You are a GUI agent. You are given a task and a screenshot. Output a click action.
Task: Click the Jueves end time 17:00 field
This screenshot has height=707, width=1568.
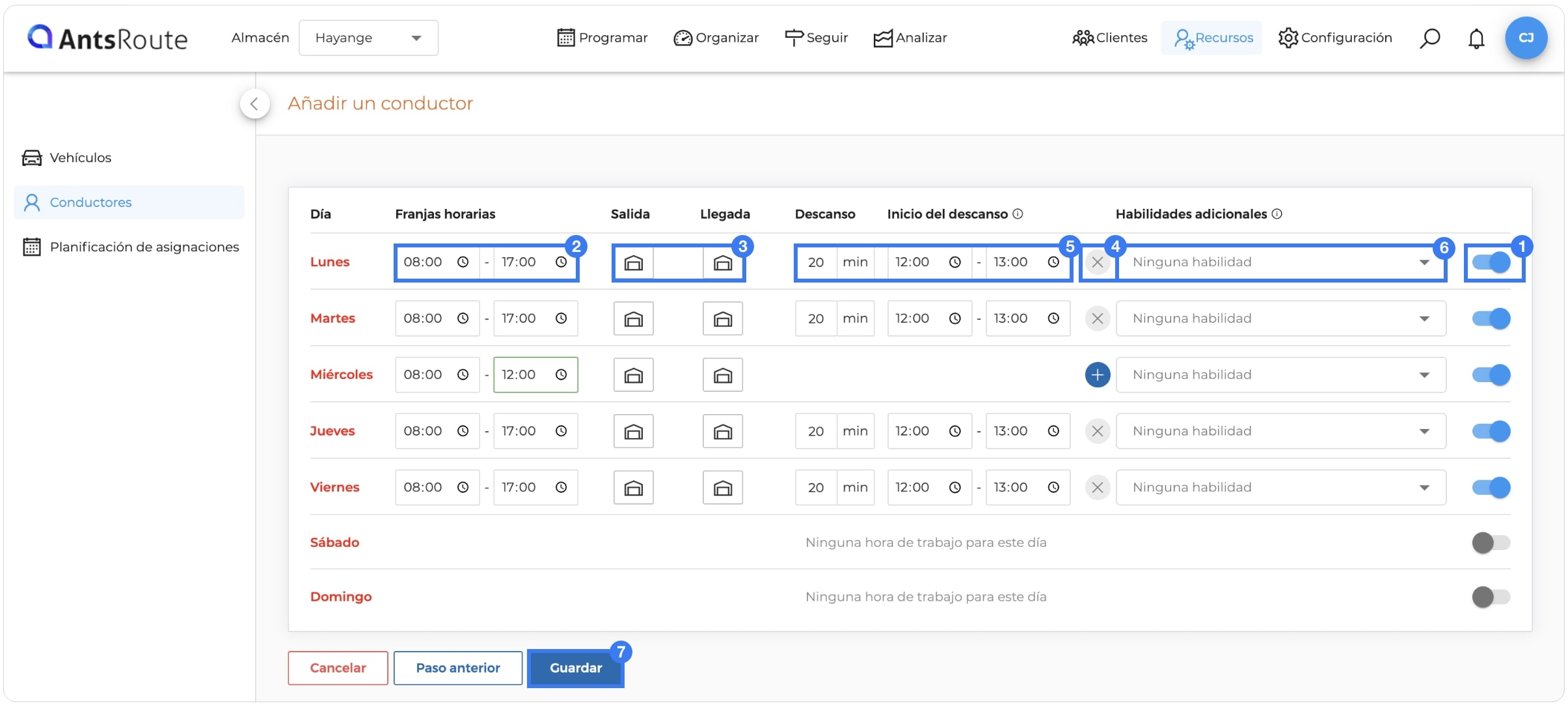coord(535,431)
